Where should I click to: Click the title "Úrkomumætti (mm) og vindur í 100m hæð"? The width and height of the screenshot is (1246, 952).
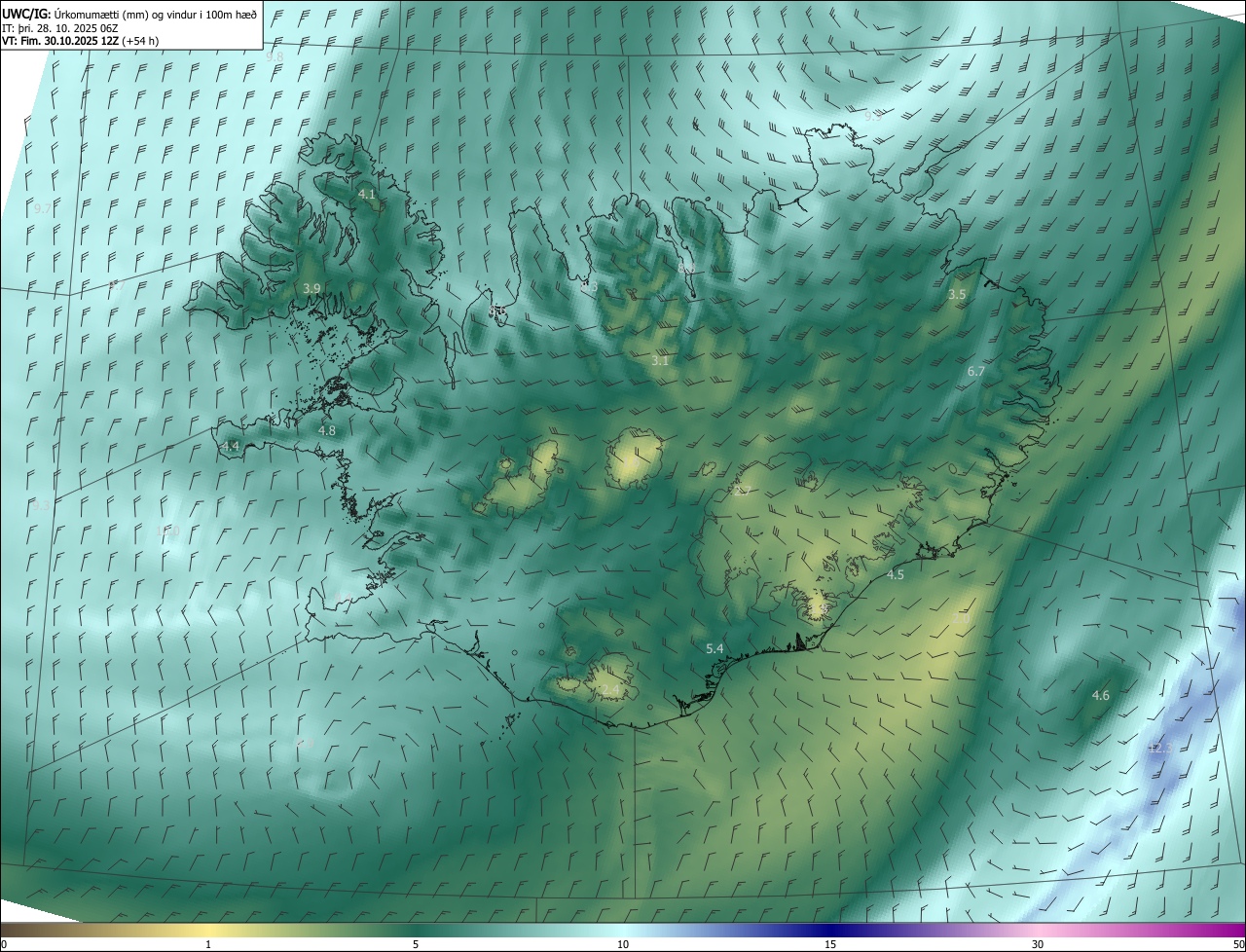click(x=155, y=13)
